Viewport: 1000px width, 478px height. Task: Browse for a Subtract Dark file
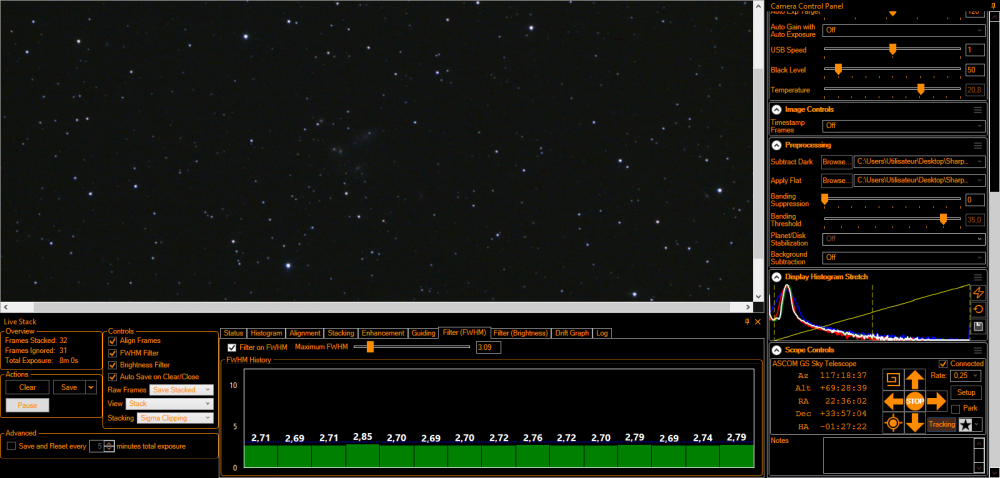836,162
